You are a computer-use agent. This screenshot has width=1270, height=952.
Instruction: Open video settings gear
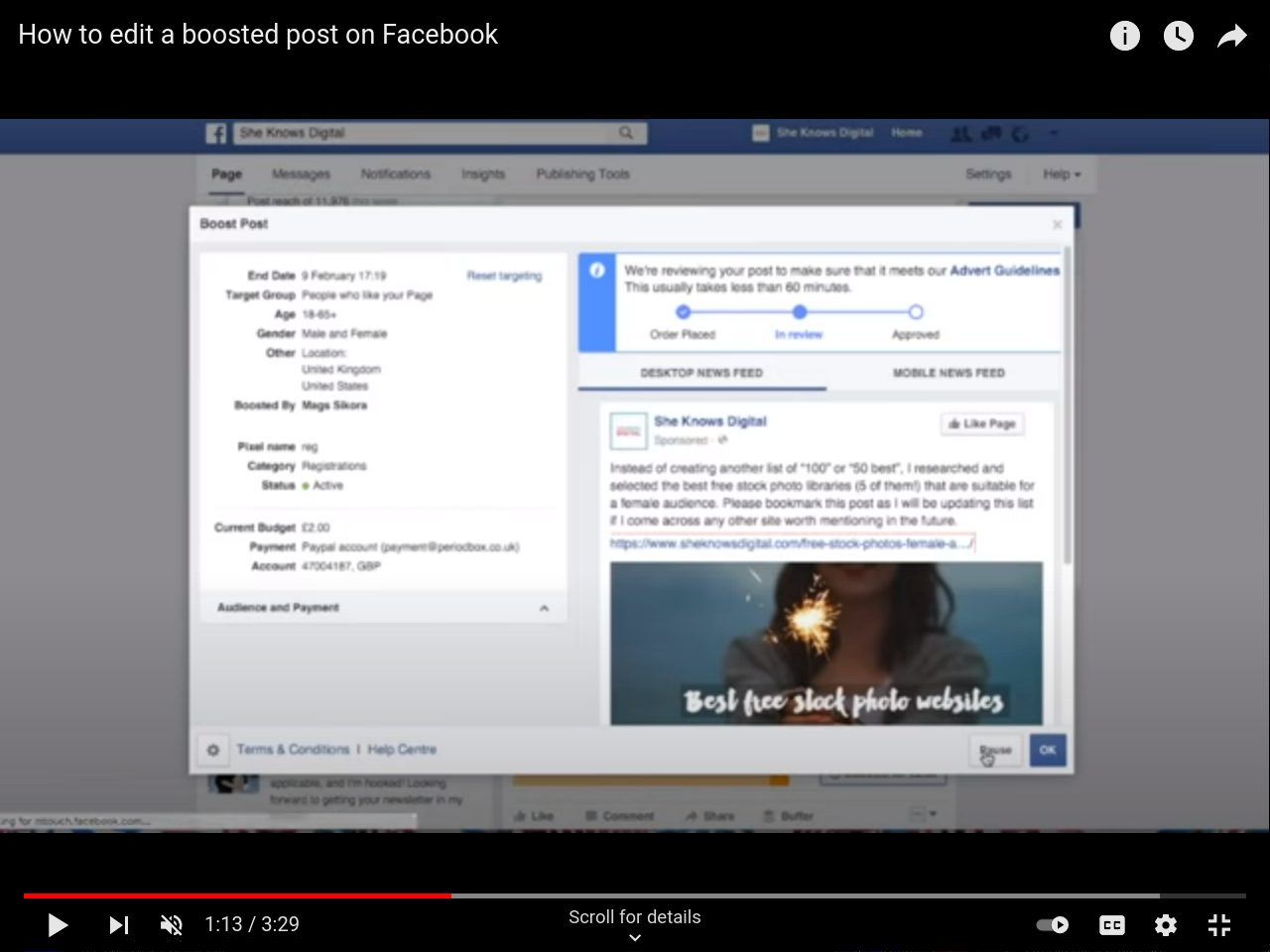pyautogui.click(x=1166, y=925)
